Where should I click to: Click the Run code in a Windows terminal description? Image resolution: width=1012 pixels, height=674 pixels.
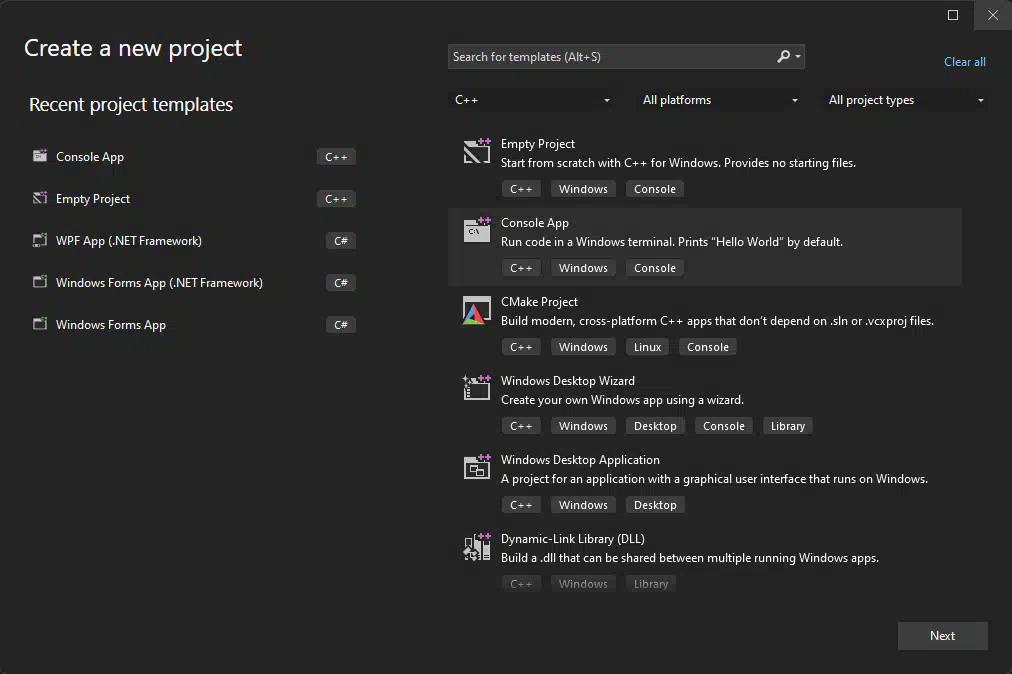pos(672,242)
